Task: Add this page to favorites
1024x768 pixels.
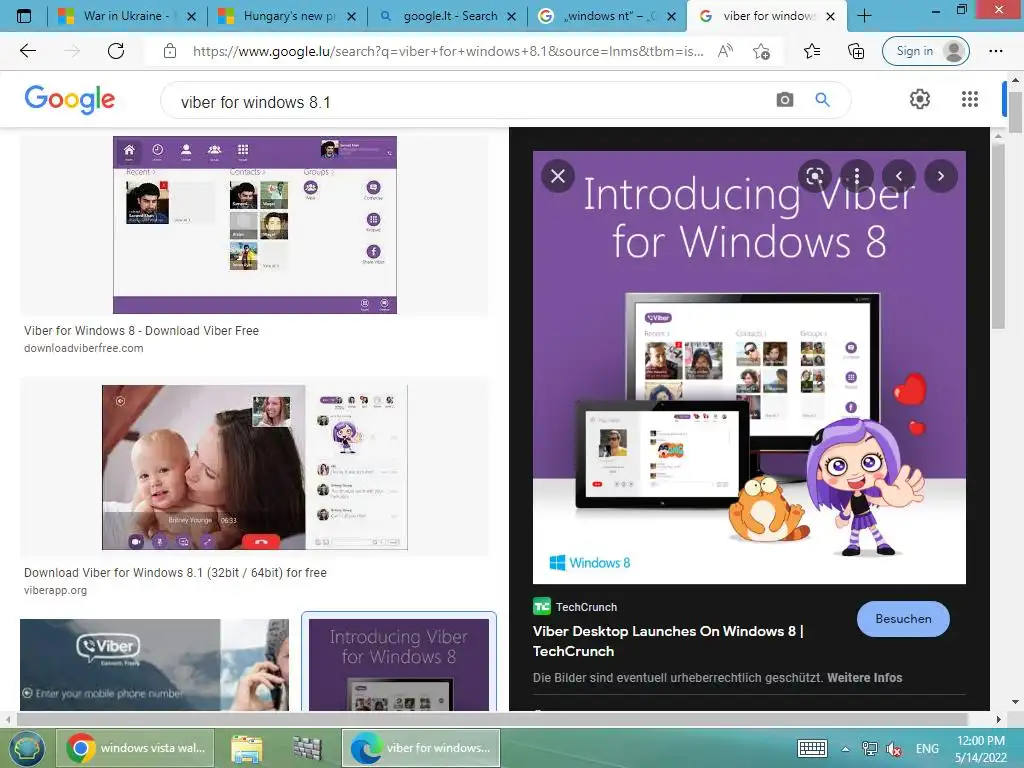Action: coord(761,51)
